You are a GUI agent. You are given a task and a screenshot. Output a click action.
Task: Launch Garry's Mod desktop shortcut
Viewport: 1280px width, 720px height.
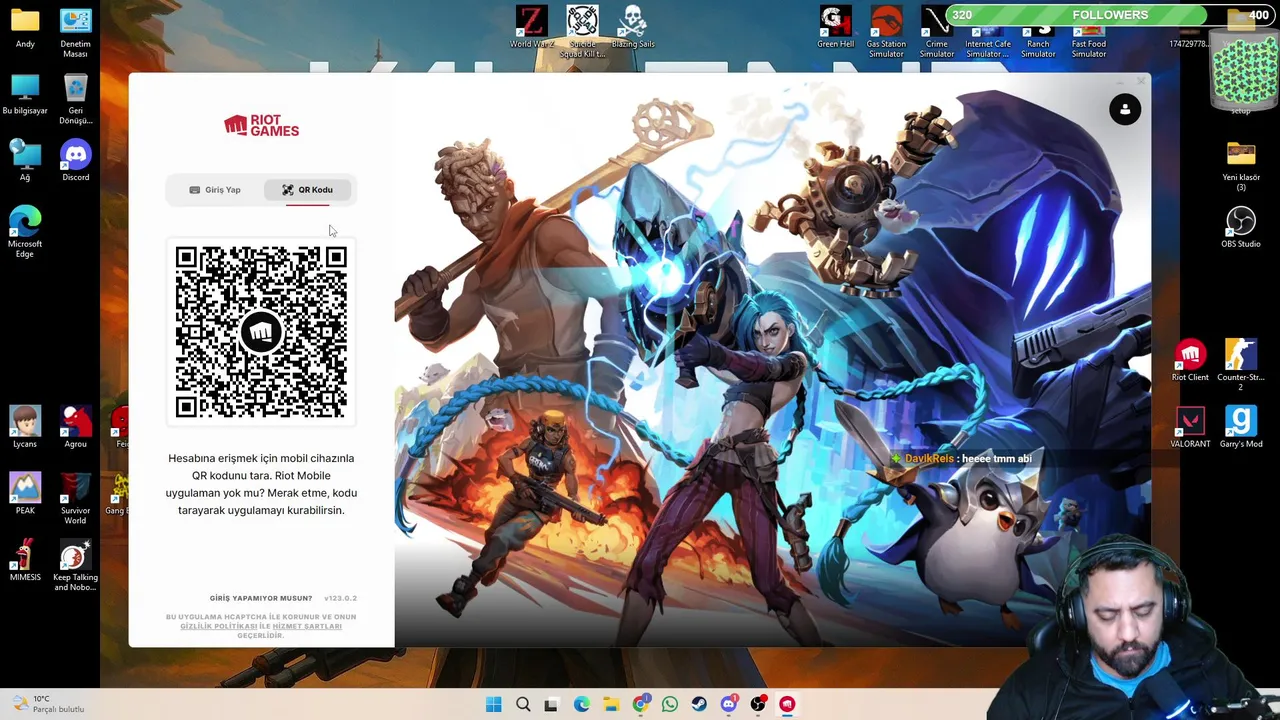click(x=1241, y=427)
